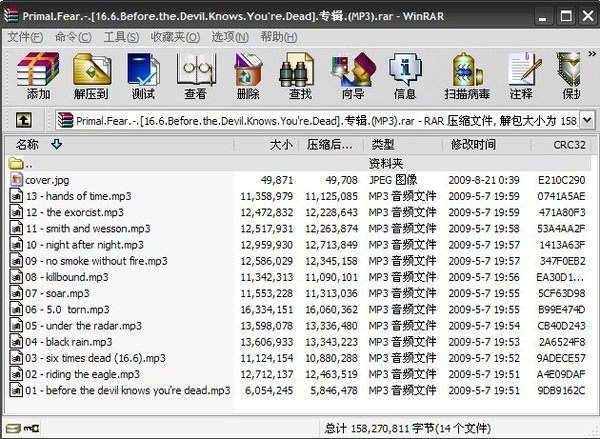The height and width of the screenshot is (439, 600).
Task: Show archive 信息 (Info)
Action: pos(405,76)
